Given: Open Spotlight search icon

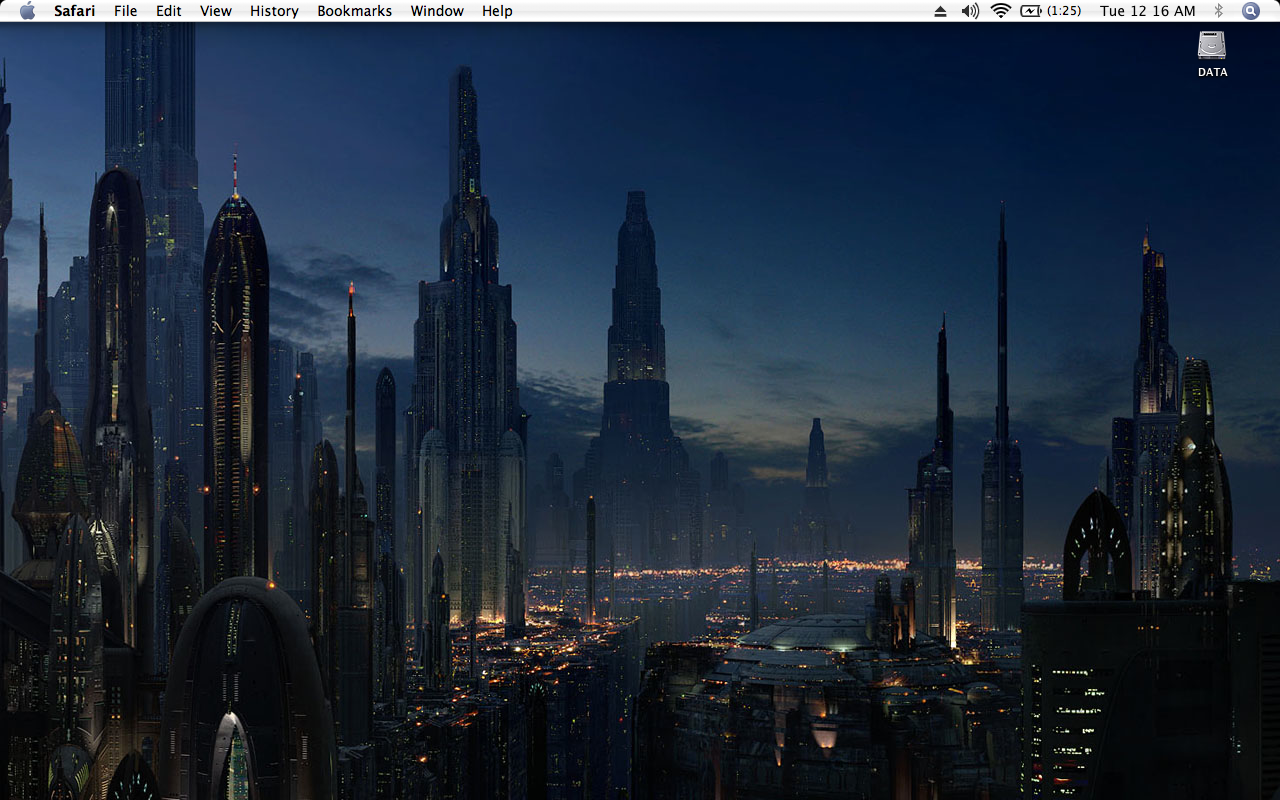Looking at the screenshot, I should pos(1251,11).
